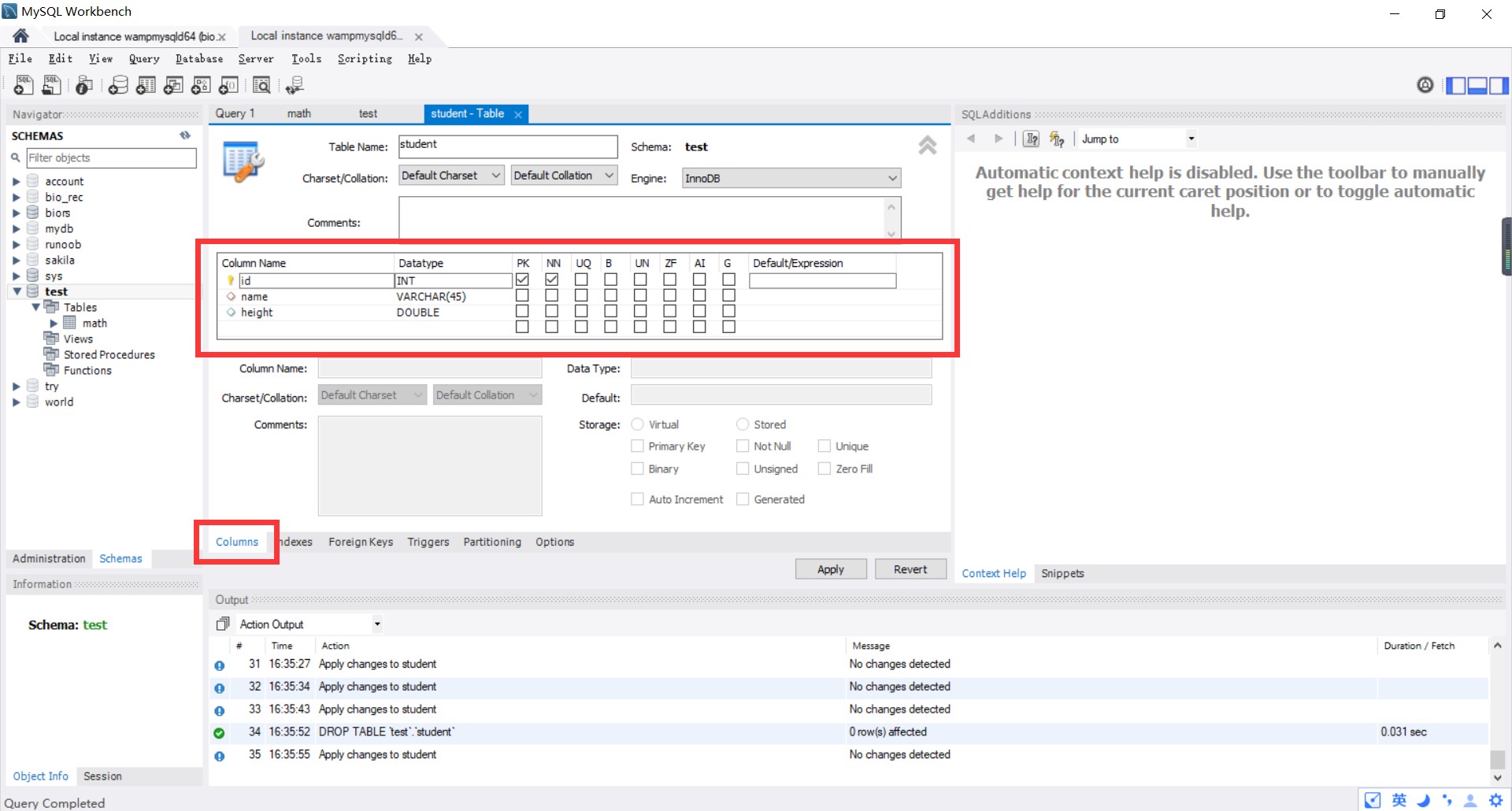1512x811 pixels.
Task: Expand the math table node
Action: pos(54,323)
